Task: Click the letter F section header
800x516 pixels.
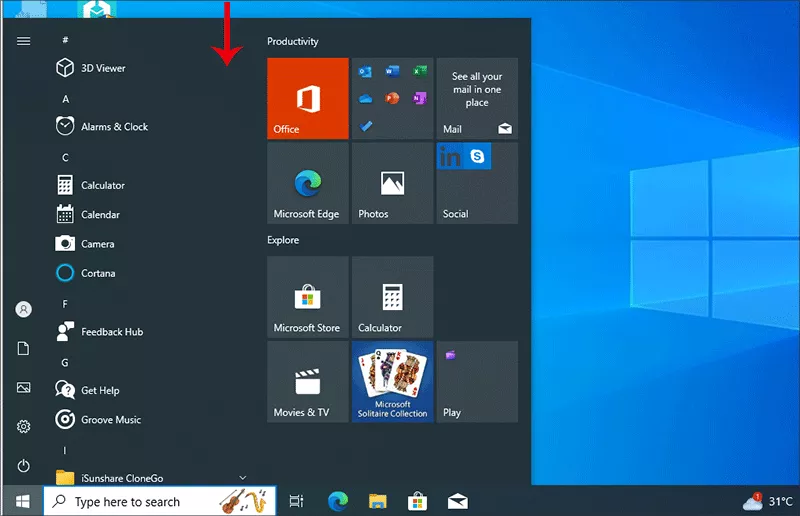Action: [x=65, y=304]
